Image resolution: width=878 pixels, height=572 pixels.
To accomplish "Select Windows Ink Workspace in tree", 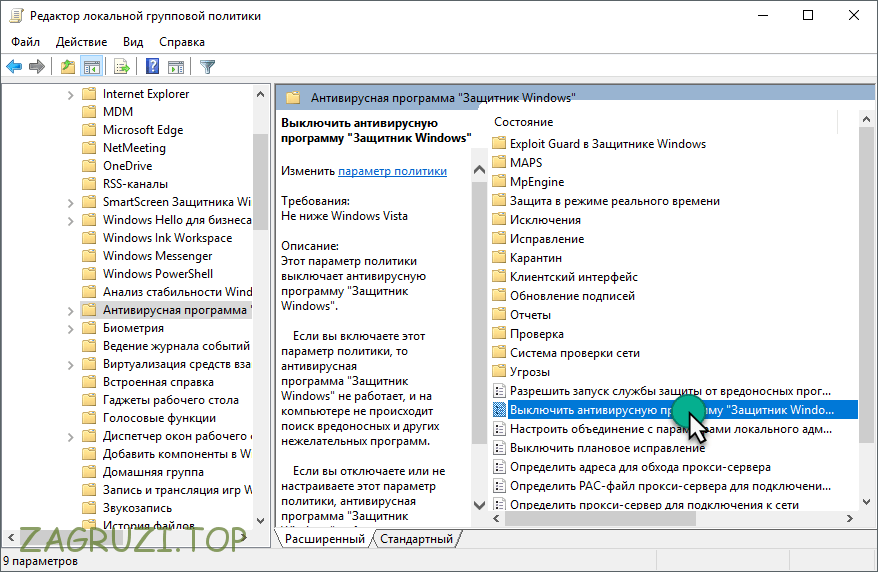I will click(167, 238).
